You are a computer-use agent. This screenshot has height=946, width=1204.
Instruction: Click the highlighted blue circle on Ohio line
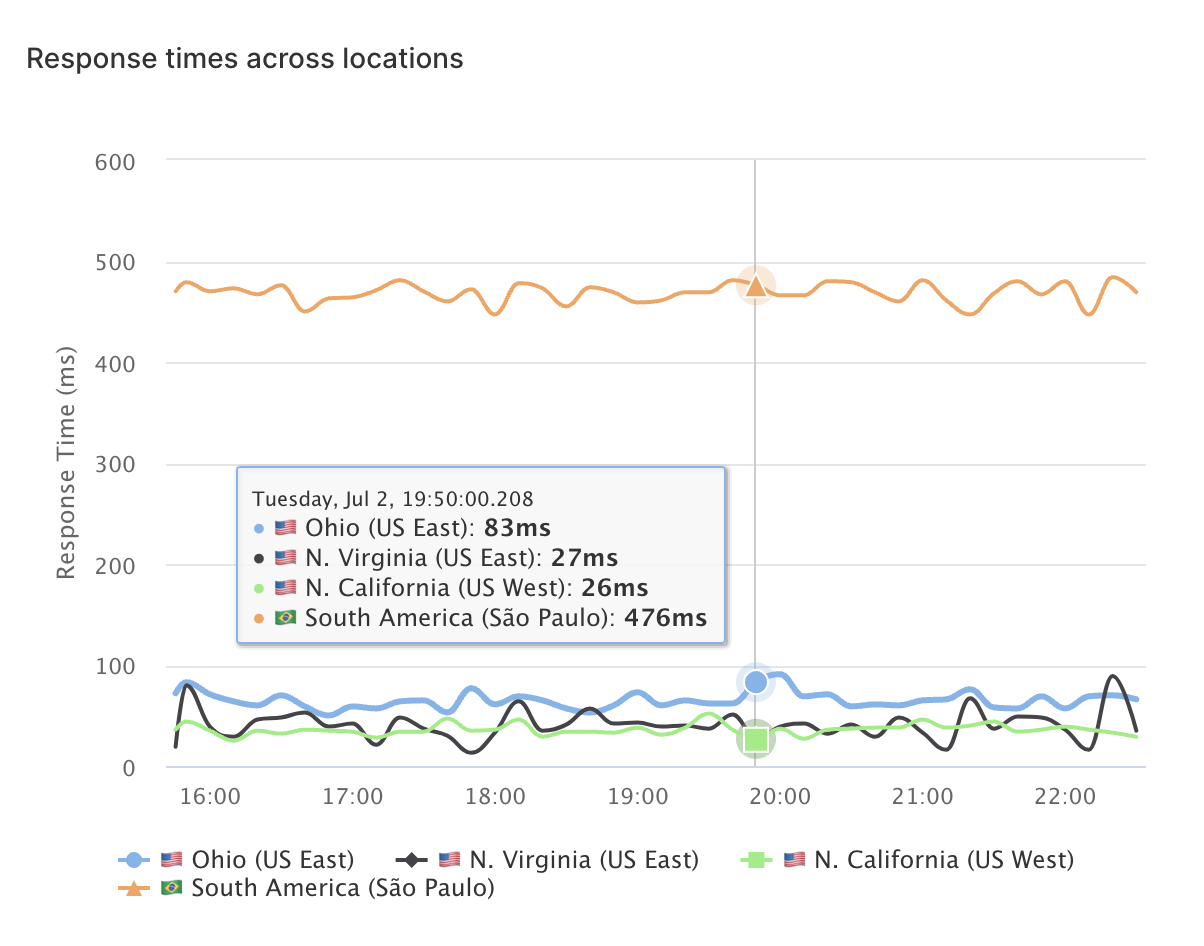[756, 682]
